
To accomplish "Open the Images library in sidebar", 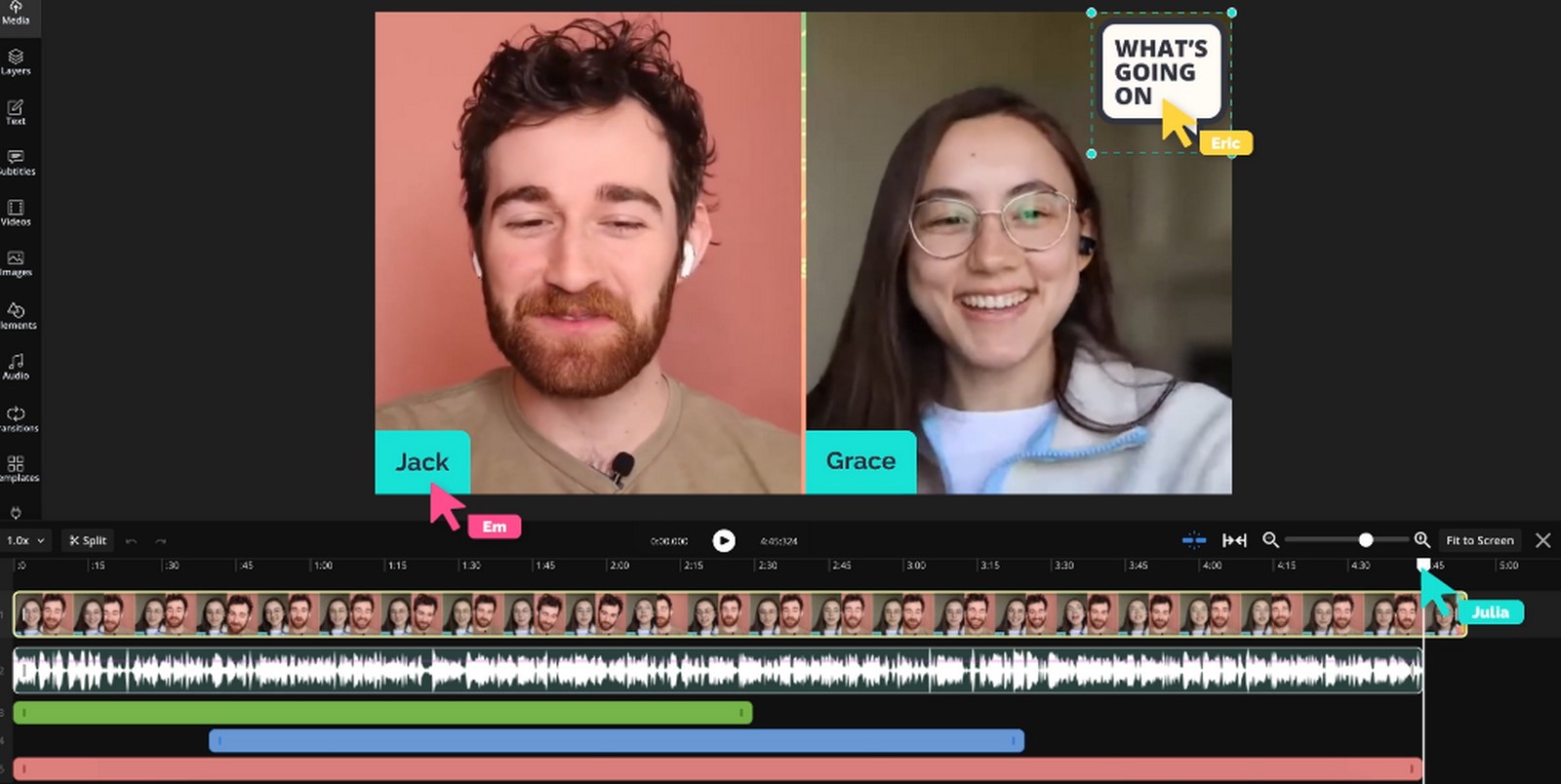I will tap(16, 264).
